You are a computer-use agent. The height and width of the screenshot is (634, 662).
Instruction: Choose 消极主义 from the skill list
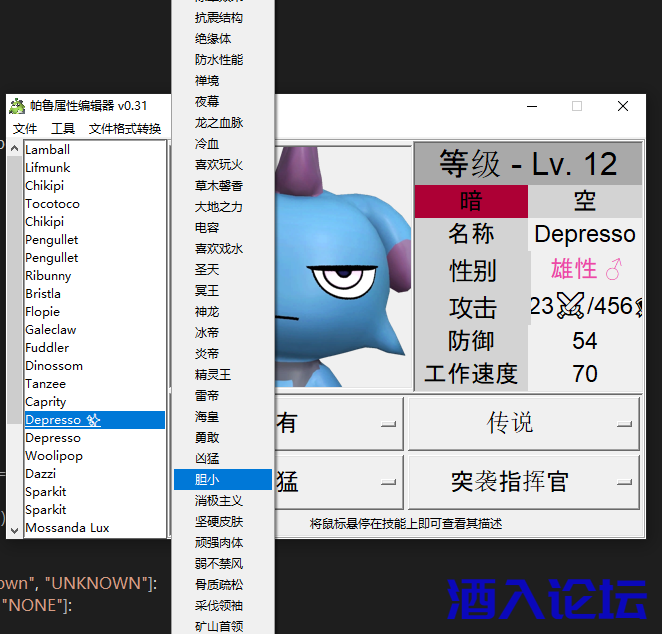click(223, 501)
